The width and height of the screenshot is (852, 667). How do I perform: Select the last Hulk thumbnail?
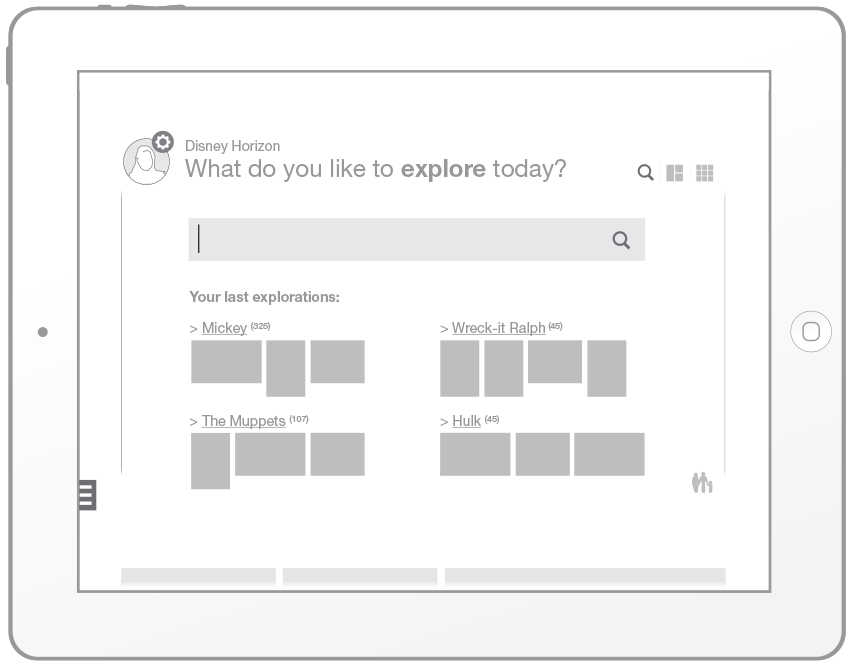coord(609,454)
